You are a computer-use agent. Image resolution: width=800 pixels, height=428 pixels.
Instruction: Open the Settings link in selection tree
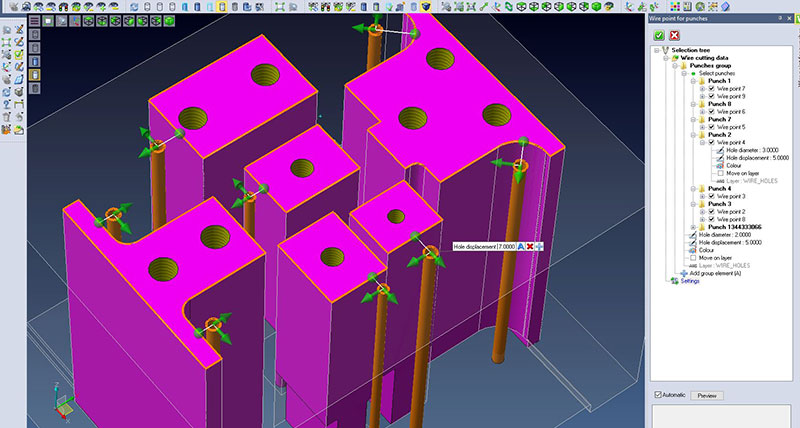click(691, 281)
